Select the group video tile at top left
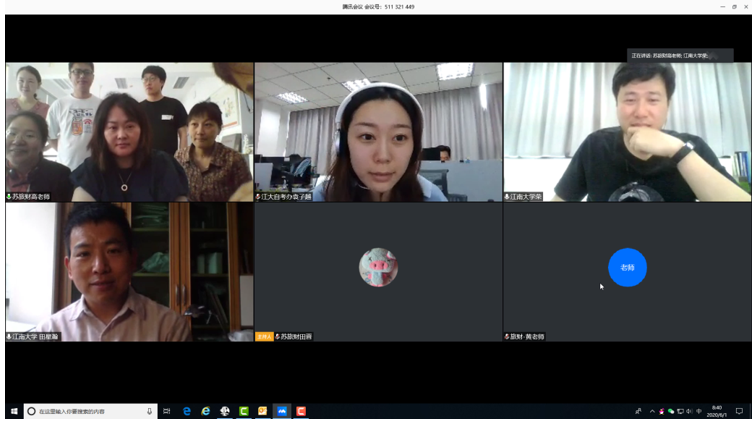 [x=129, y=132]
